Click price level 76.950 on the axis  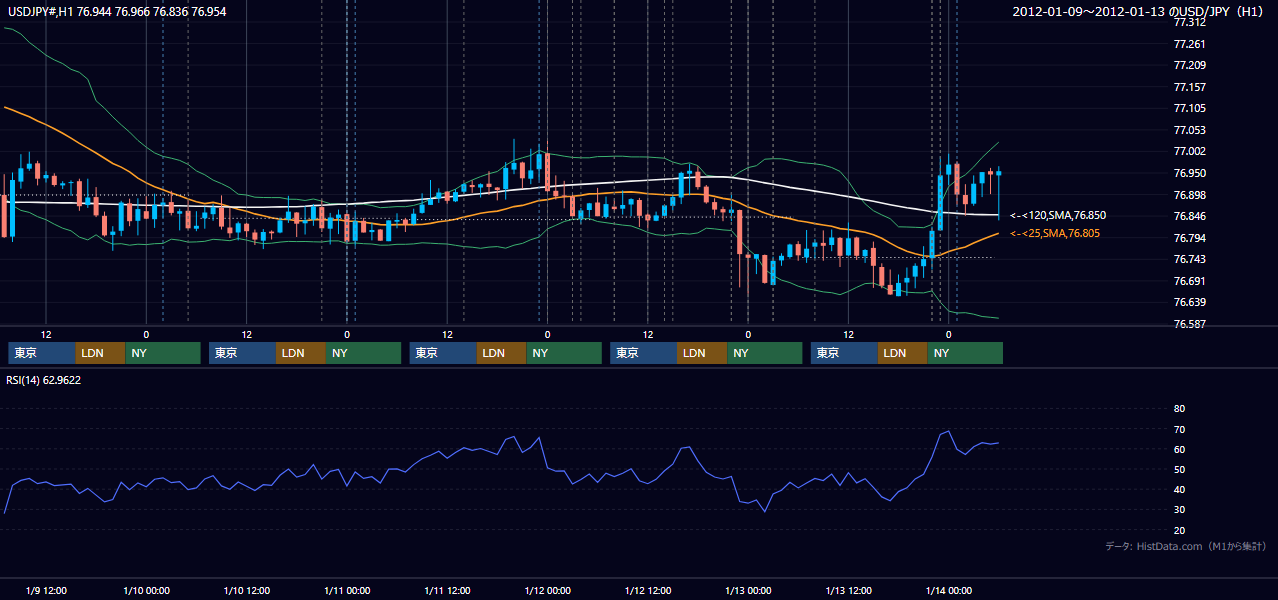(1189, 173)
